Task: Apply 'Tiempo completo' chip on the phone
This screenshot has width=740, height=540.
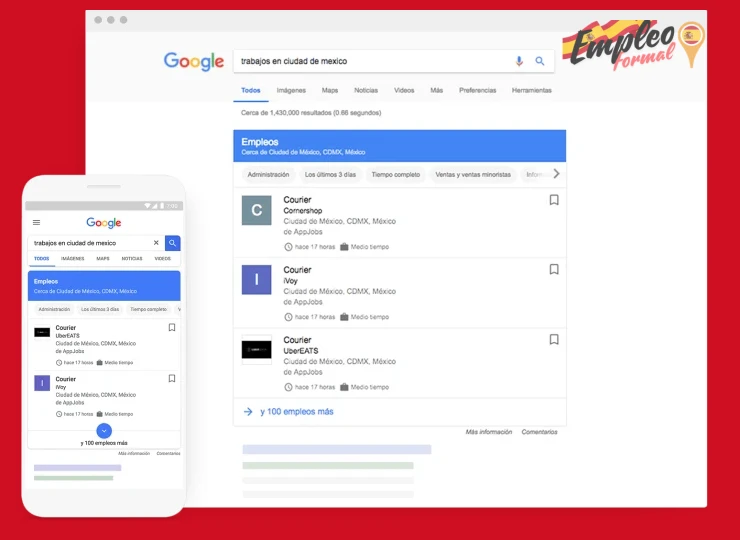Action: coord(149,310)
